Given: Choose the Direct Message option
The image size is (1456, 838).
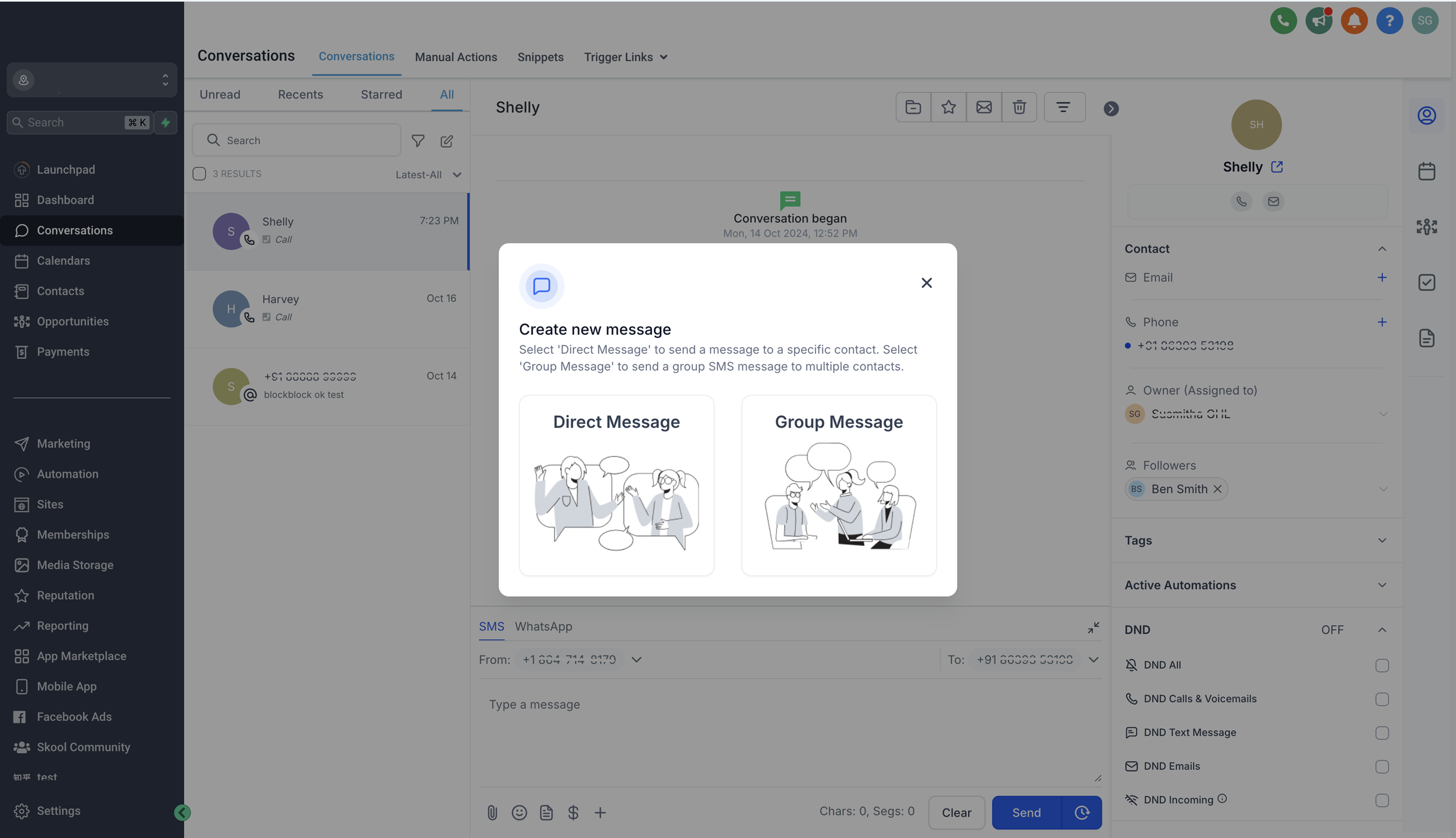Looking at the screenshot, I should [x=616, y=485].
